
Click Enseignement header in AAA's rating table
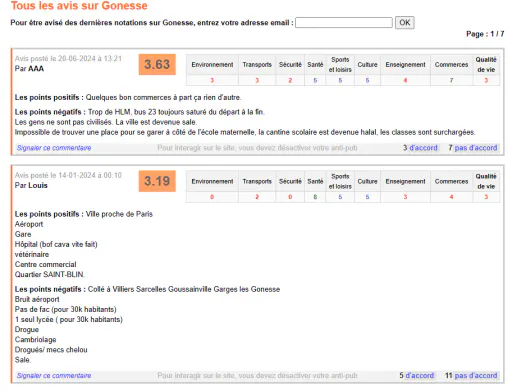405,65
